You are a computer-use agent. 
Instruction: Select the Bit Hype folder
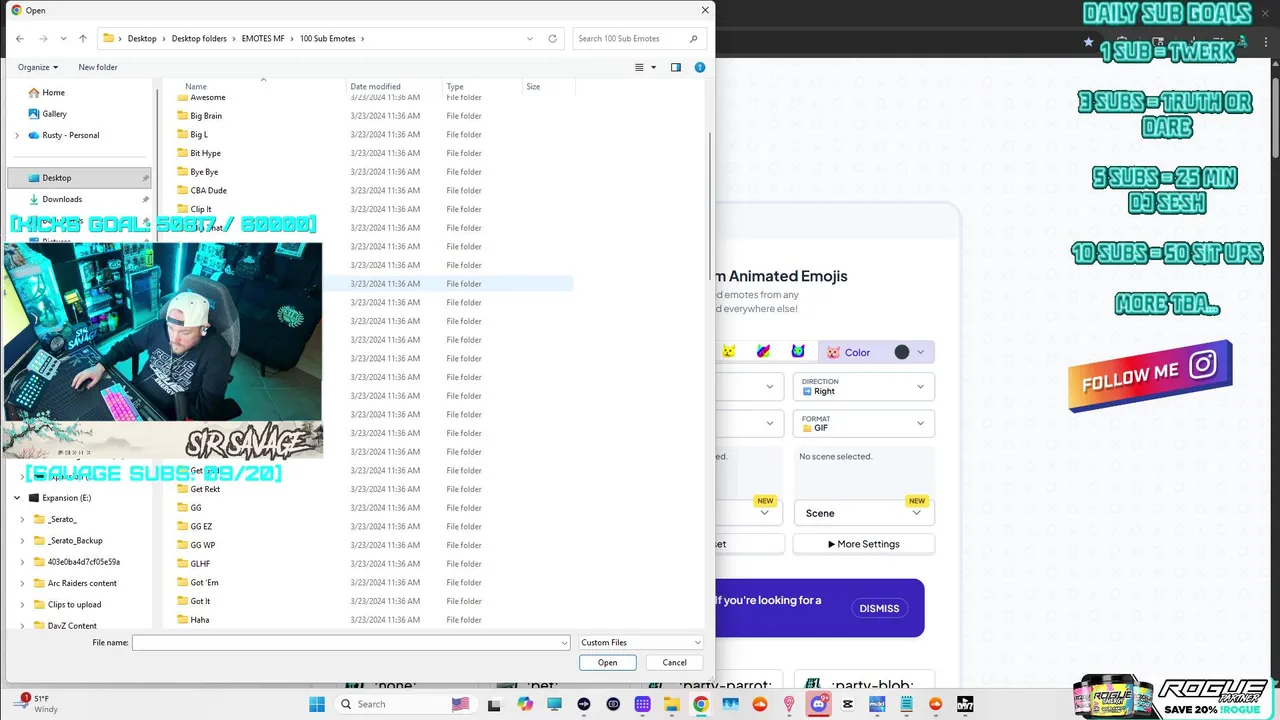pos(205,153)
